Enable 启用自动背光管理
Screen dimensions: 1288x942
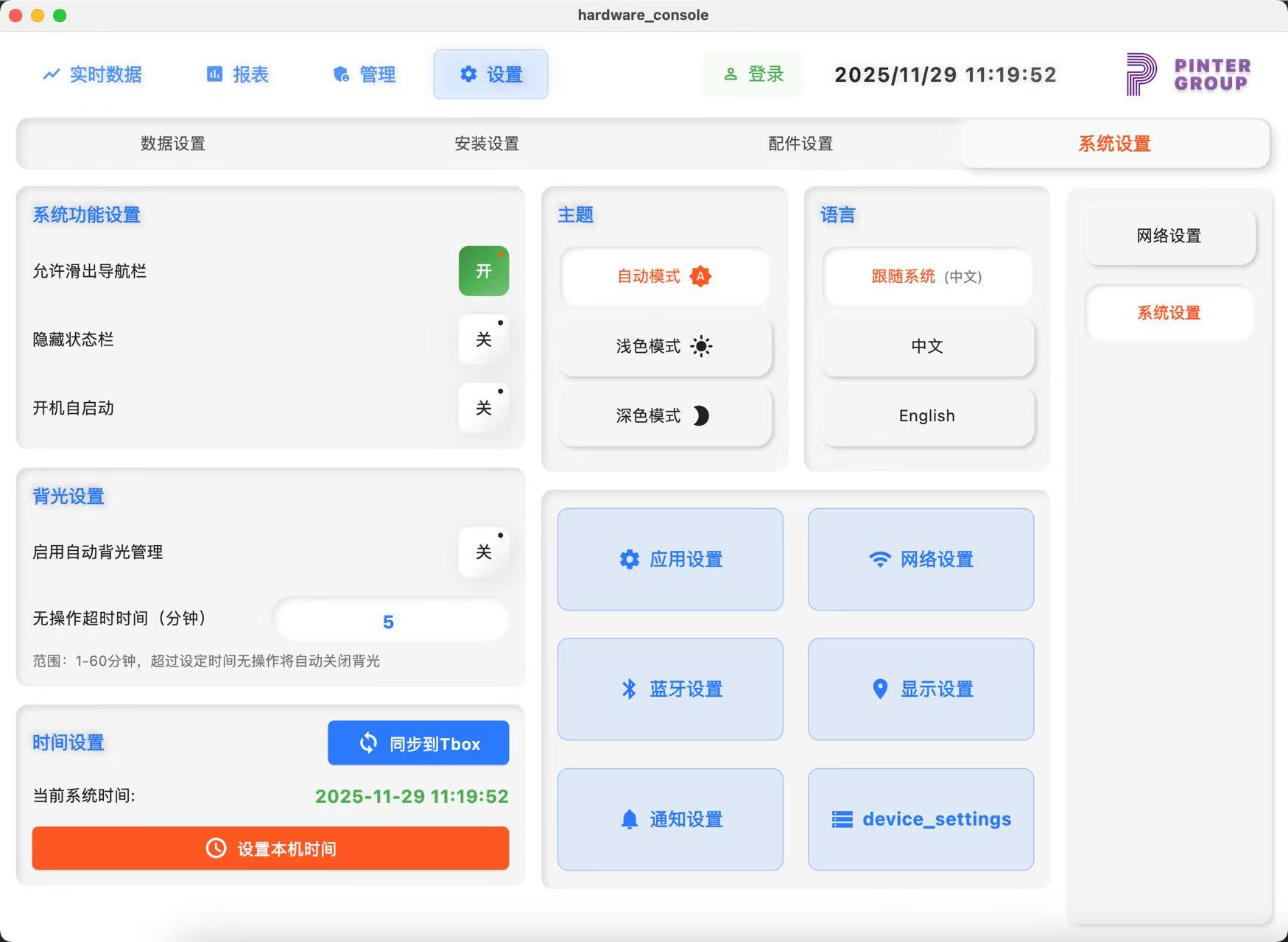click(x=484, y=551)
